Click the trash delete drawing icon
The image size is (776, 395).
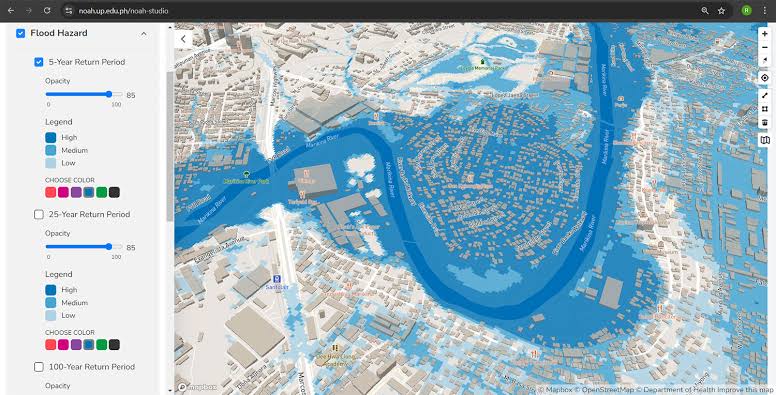click(765, 122)
